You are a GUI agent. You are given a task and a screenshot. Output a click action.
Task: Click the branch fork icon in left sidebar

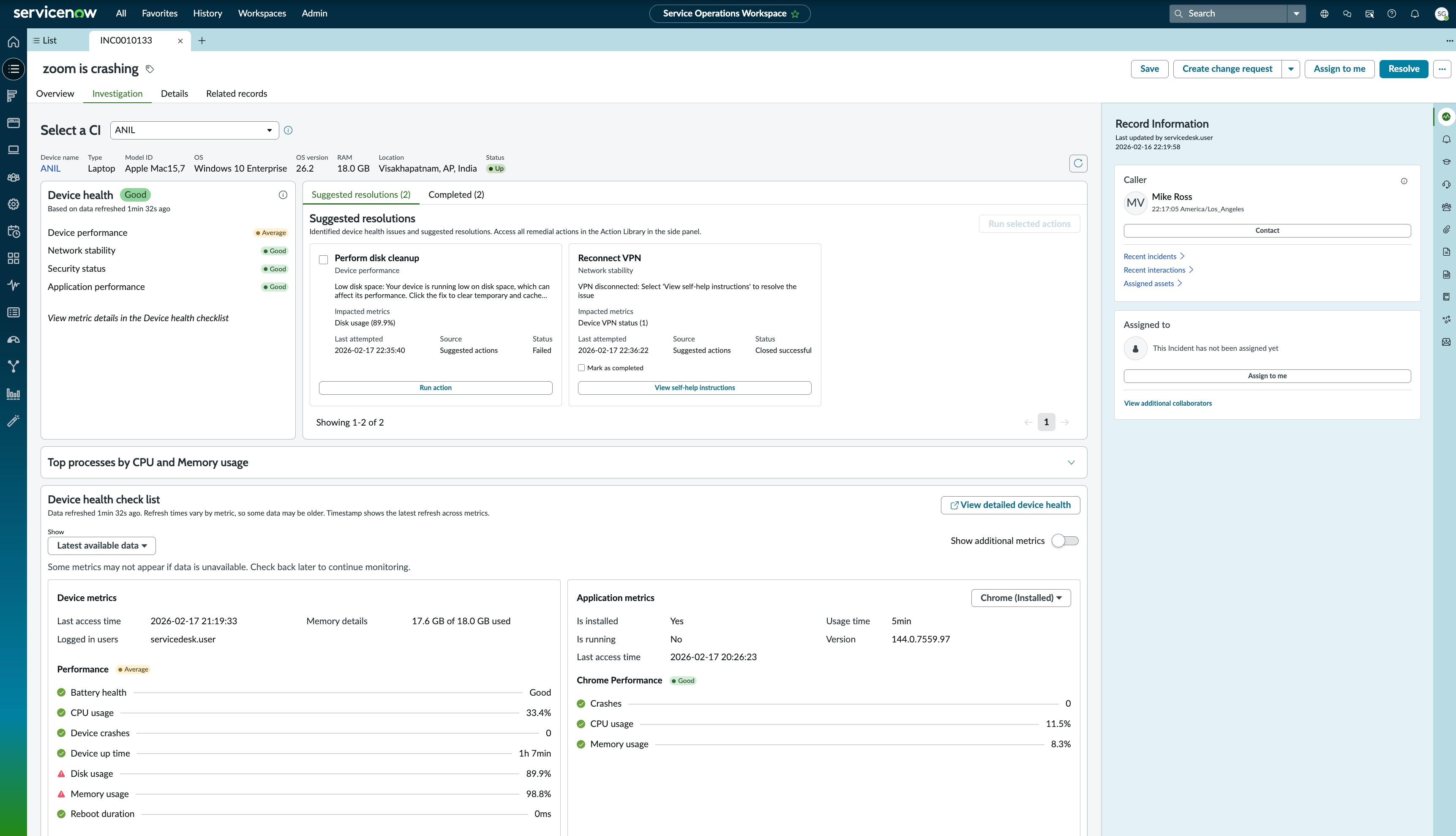tap(13, 366)
